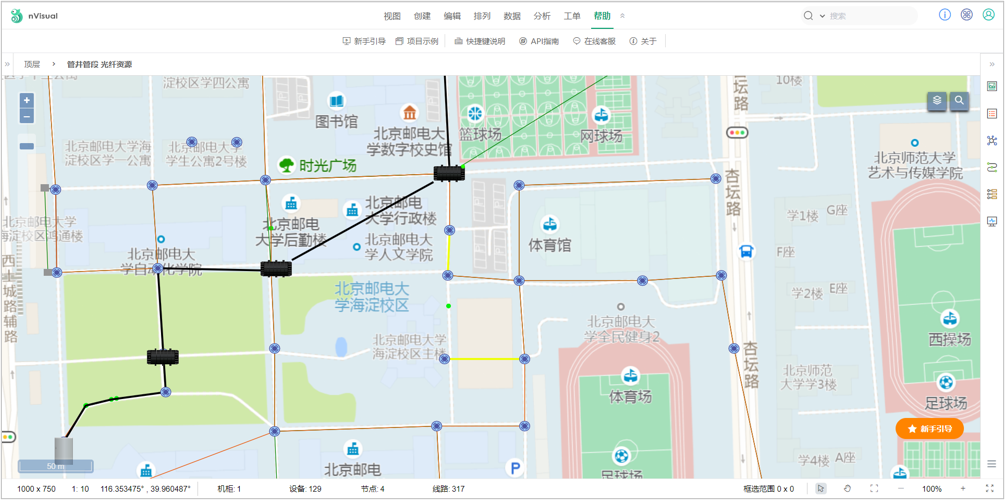The image size is (1005, 500).
Task: Click the top-right info circle icon
Action: (945, 15)
